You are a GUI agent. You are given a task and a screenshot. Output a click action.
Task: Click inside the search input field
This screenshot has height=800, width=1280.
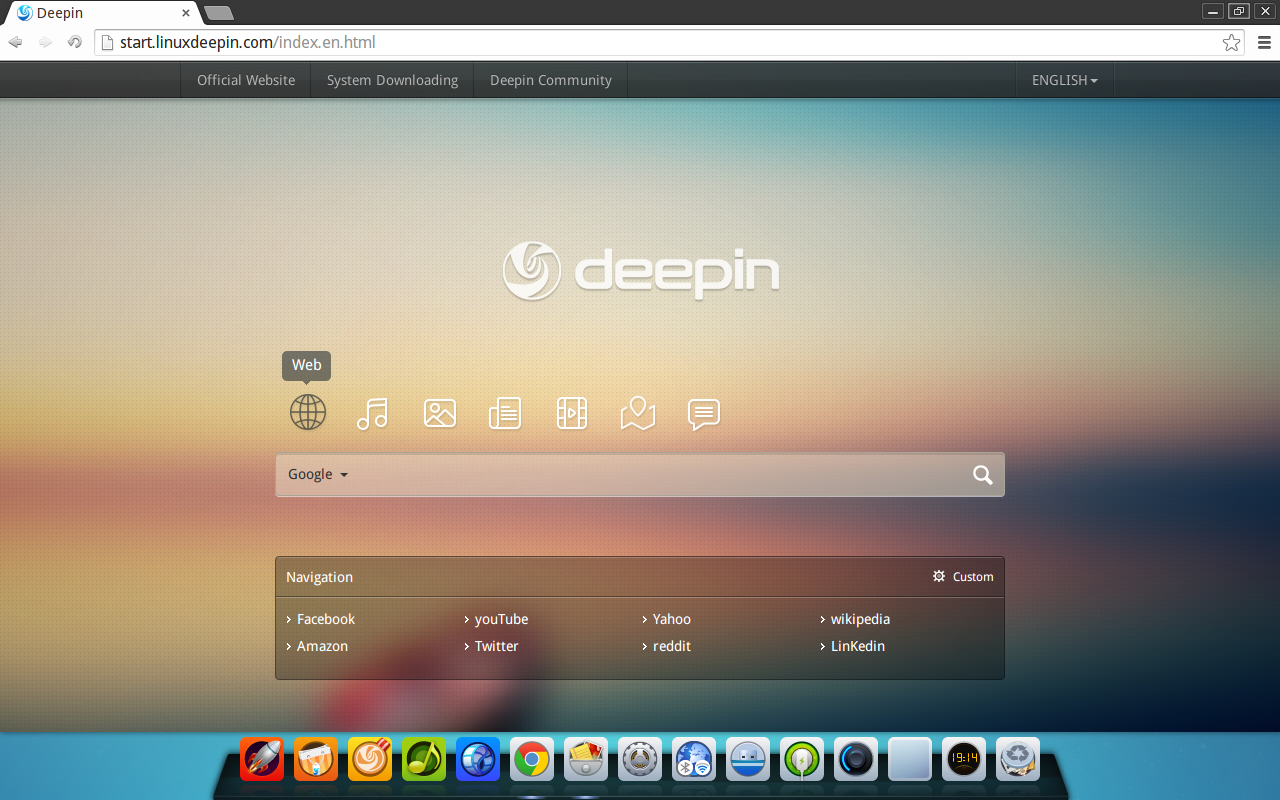click(650, 474)
